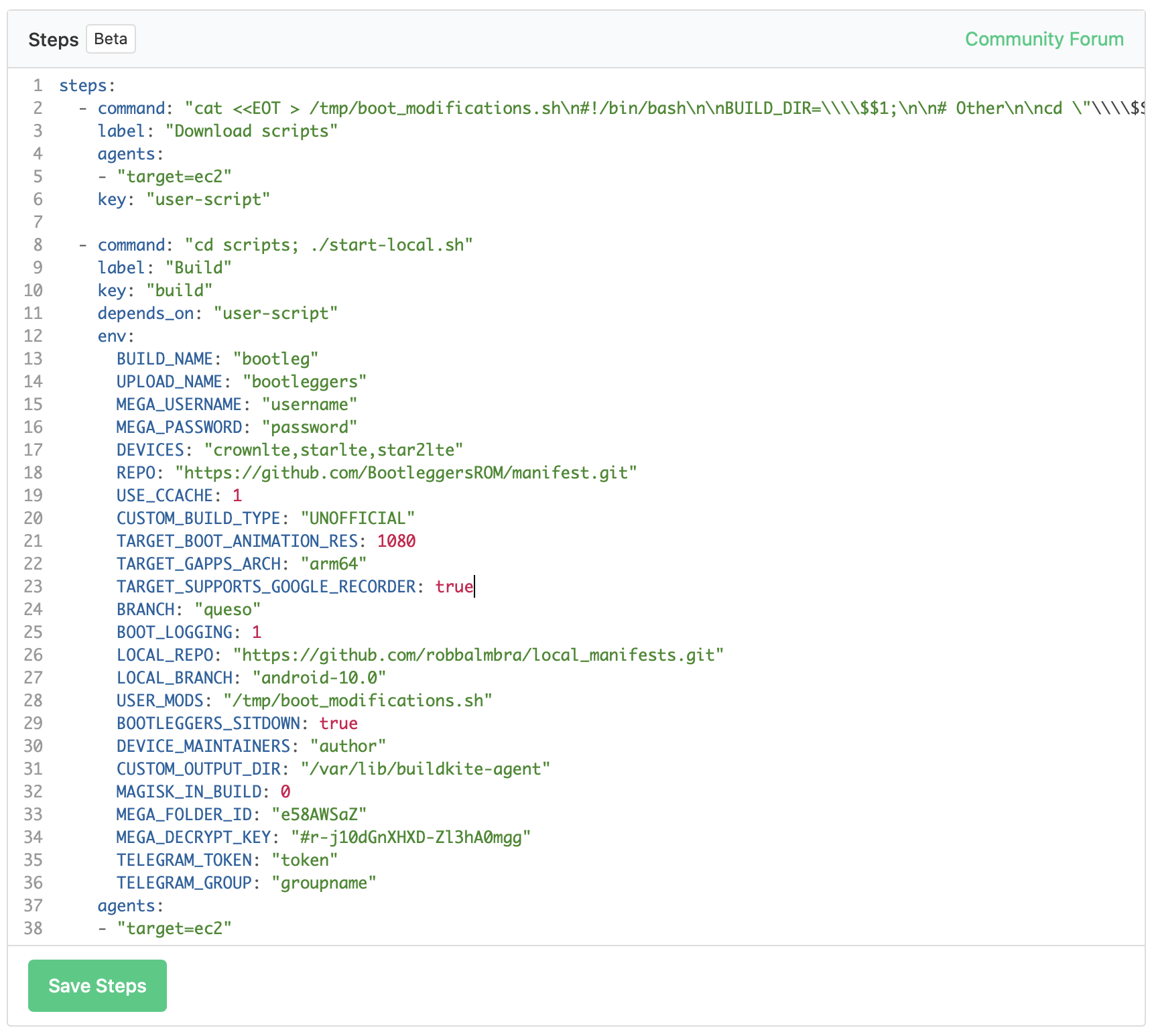1154x1036 pixels.
Task: Click the "steps:" key on line 1
Action: click(x=87, y=86)
